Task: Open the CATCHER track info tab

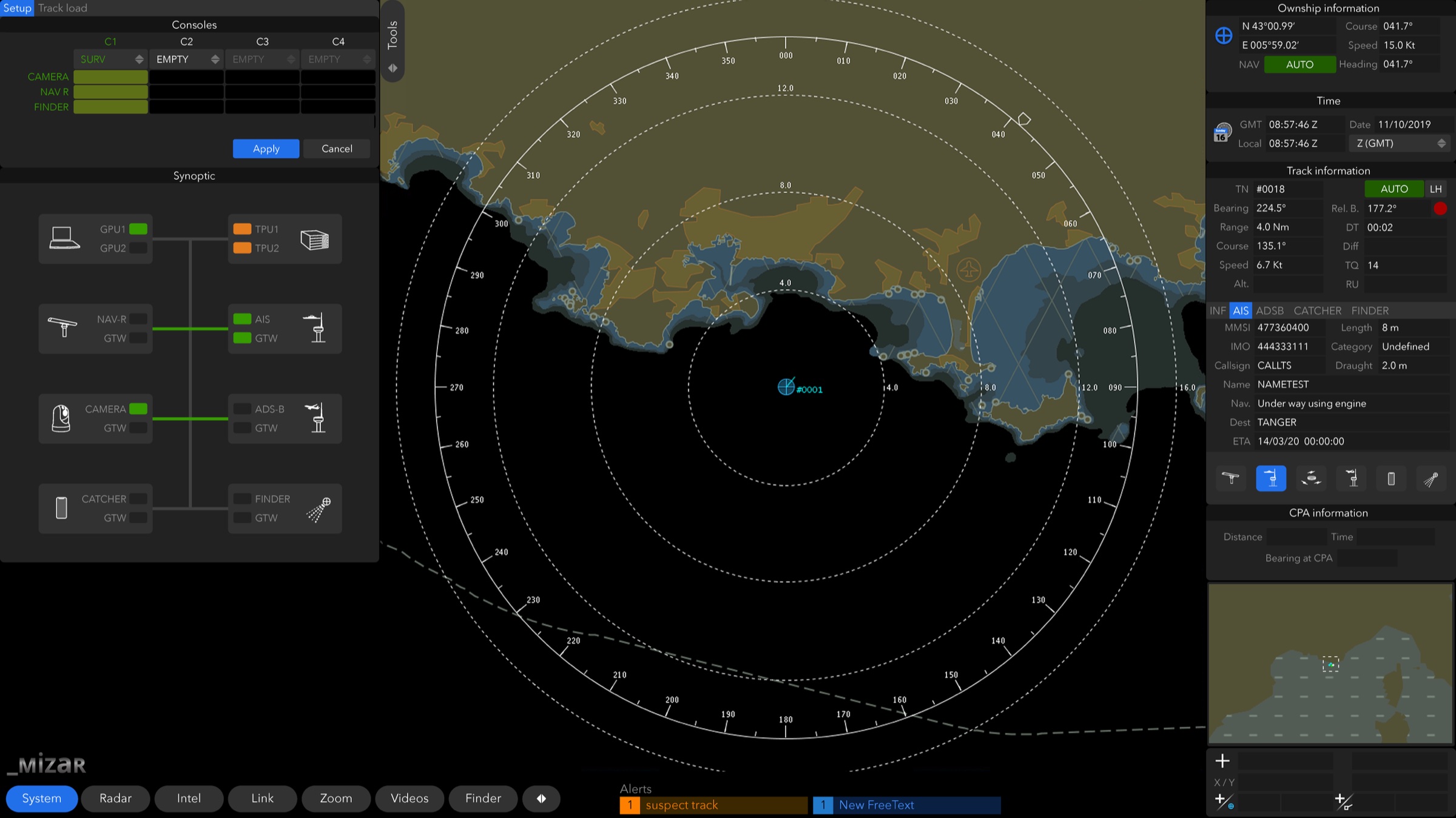Action: tap(1317, 310)
